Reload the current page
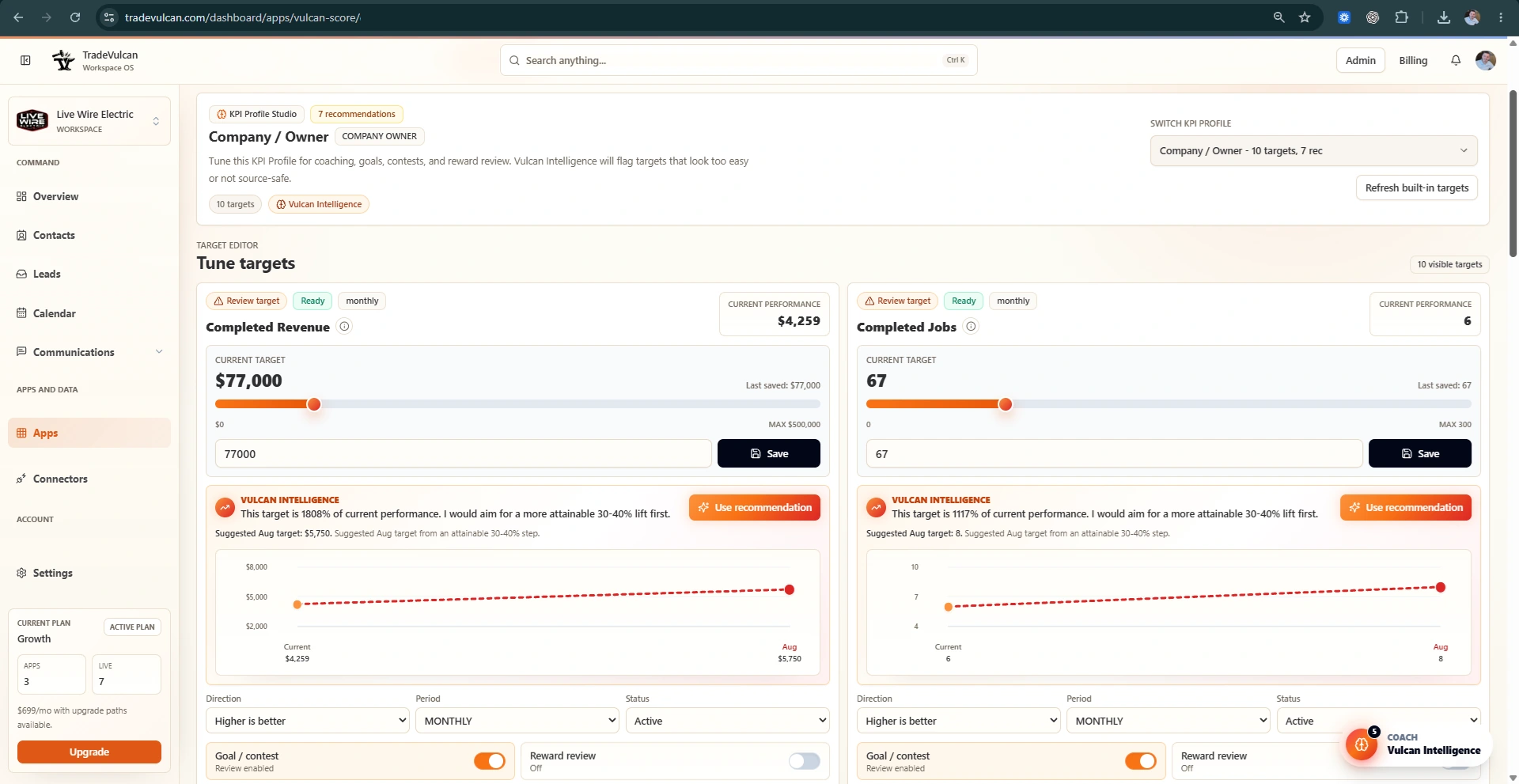Viewport: 1519px width, 784px height. tap(75, 17)
